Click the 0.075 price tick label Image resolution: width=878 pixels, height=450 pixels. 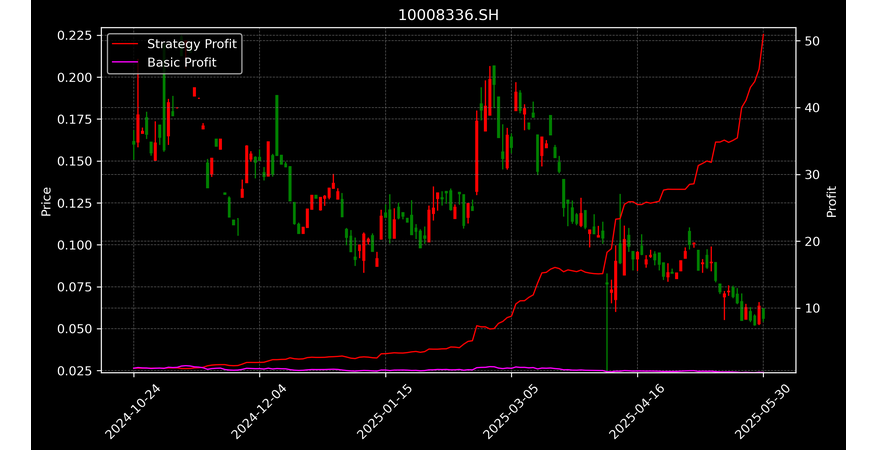point(74,287)
